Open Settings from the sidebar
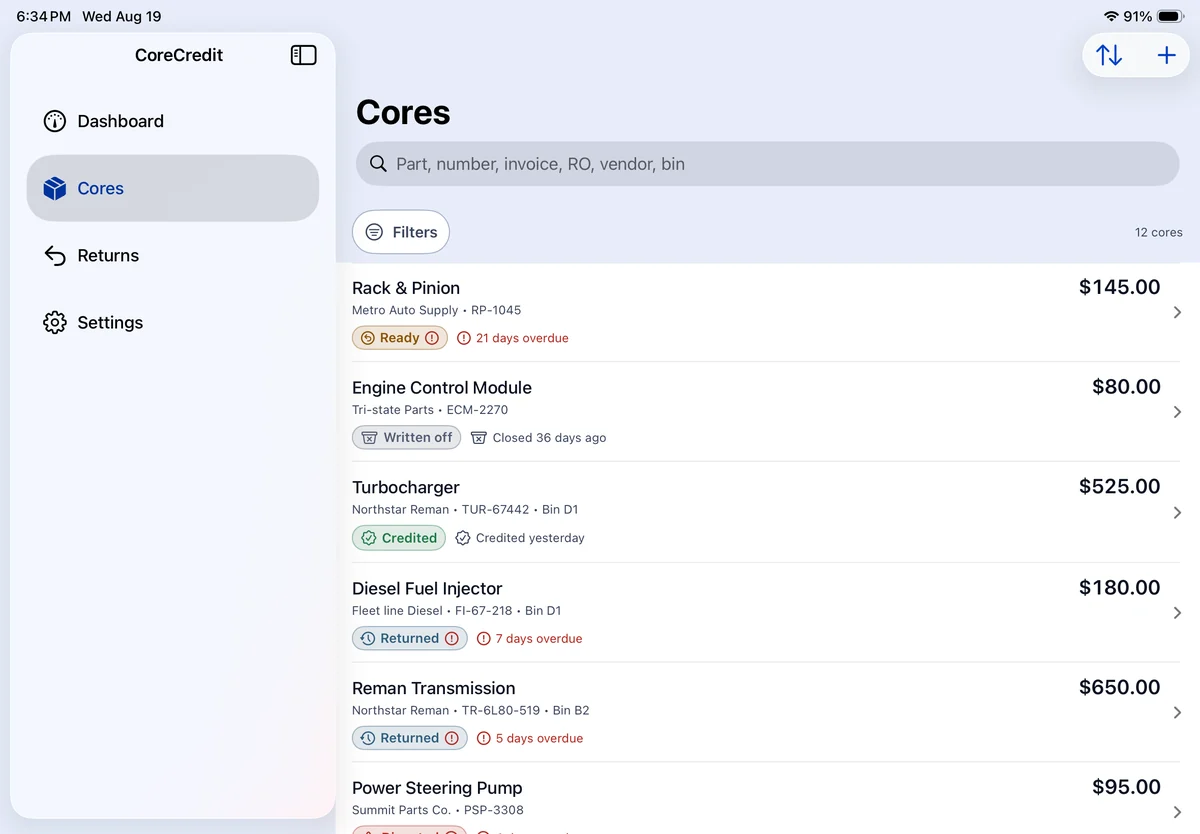Image resolution: width=1200 pixels, height=834 pixels. pos(173,322)
